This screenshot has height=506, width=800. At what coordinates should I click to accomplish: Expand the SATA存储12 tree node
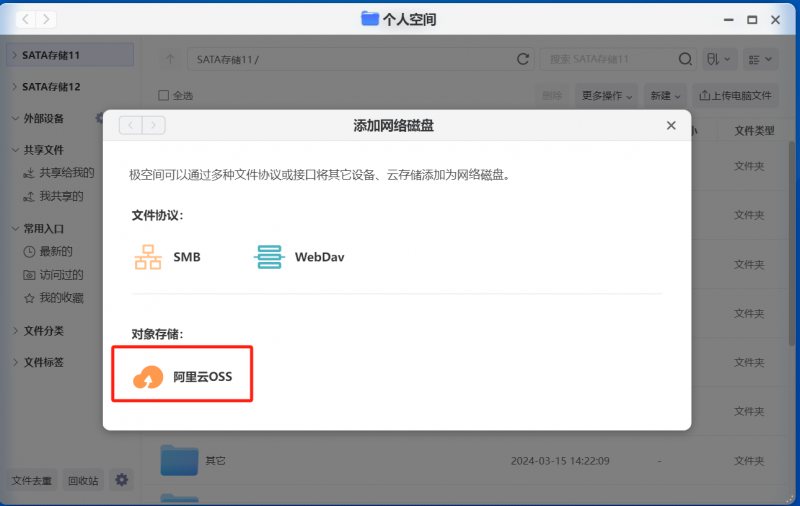click(14, 87)
